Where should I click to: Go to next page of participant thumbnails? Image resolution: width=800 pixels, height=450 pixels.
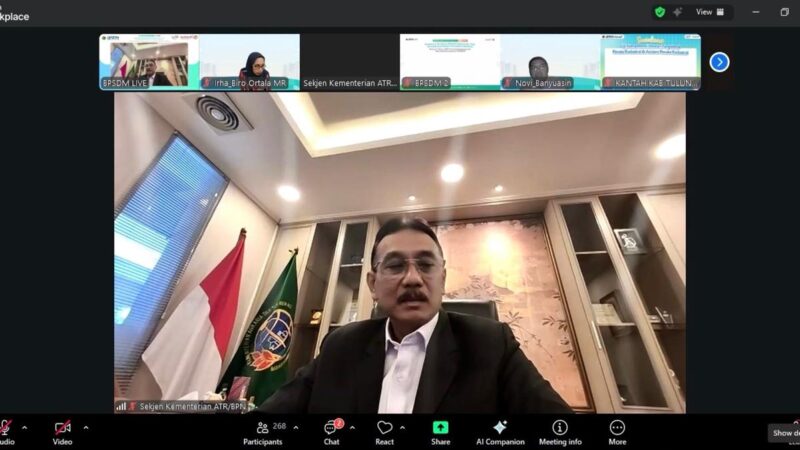[x=719, y=62]
